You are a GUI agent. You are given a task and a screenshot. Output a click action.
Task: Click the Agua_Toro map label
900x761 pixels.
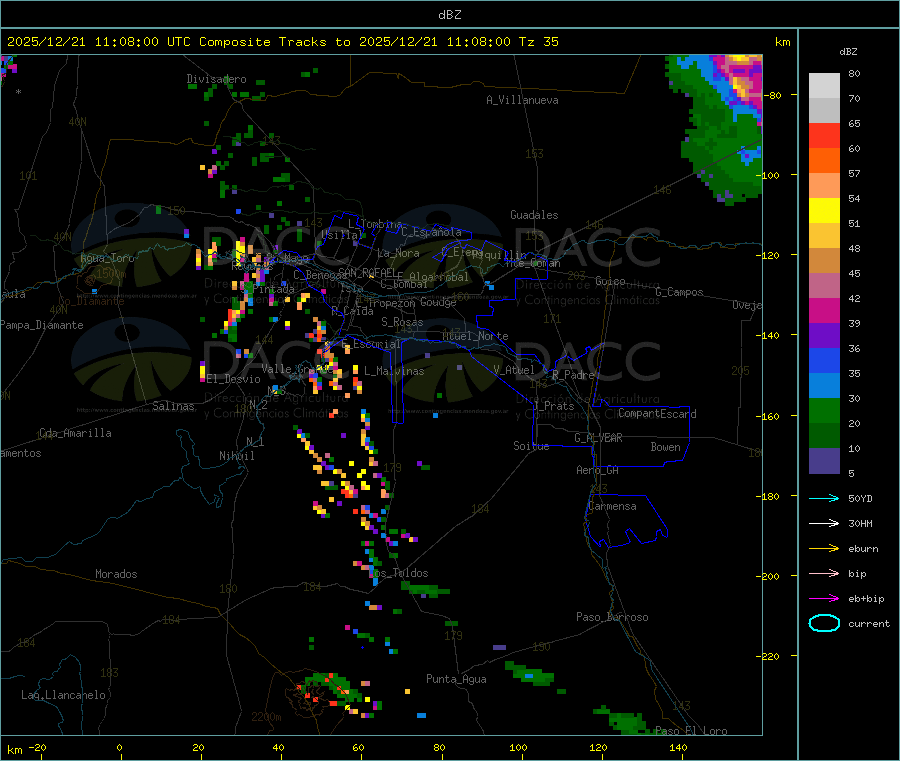click(107, 258)
